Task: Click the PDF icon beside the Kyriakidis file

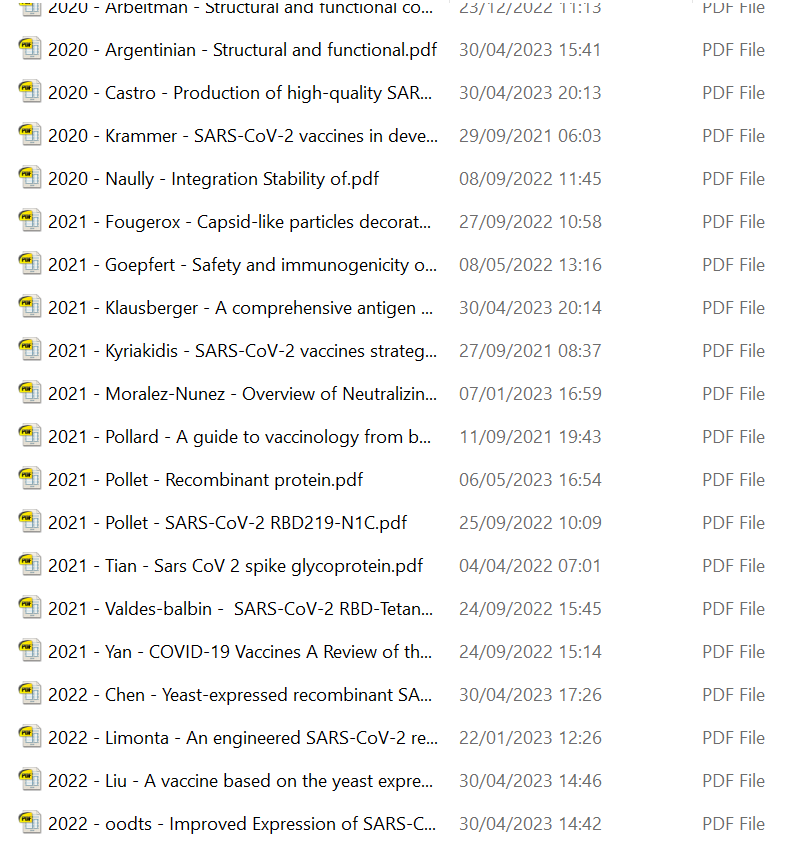Action: click(x=30, y=350)
